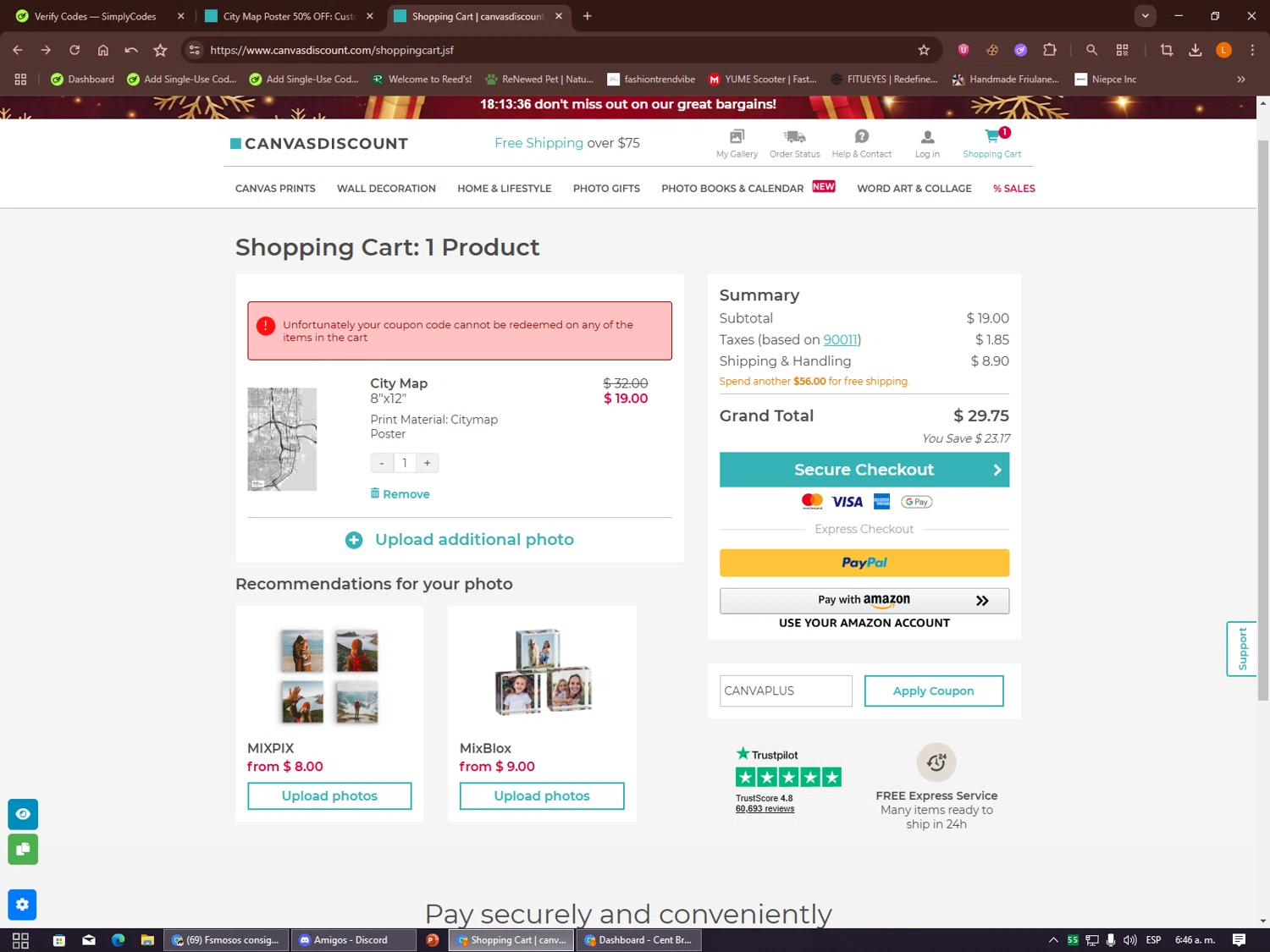
Task: Click Upload photos under MixBlox
Action: point(542,795)
